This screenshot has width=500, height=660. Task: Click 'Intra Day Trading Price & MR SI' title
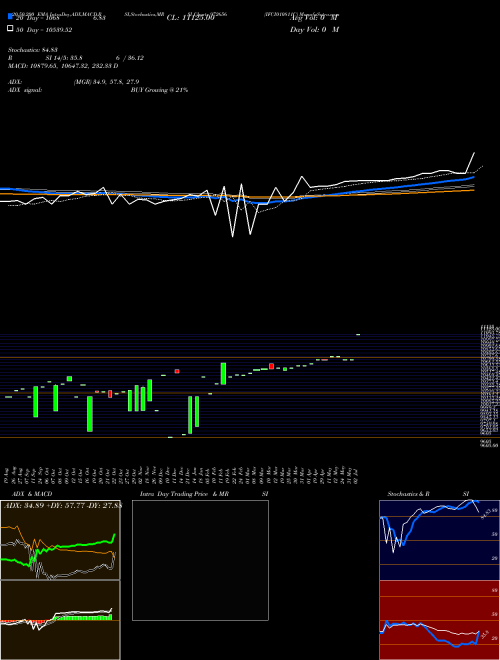204,494
